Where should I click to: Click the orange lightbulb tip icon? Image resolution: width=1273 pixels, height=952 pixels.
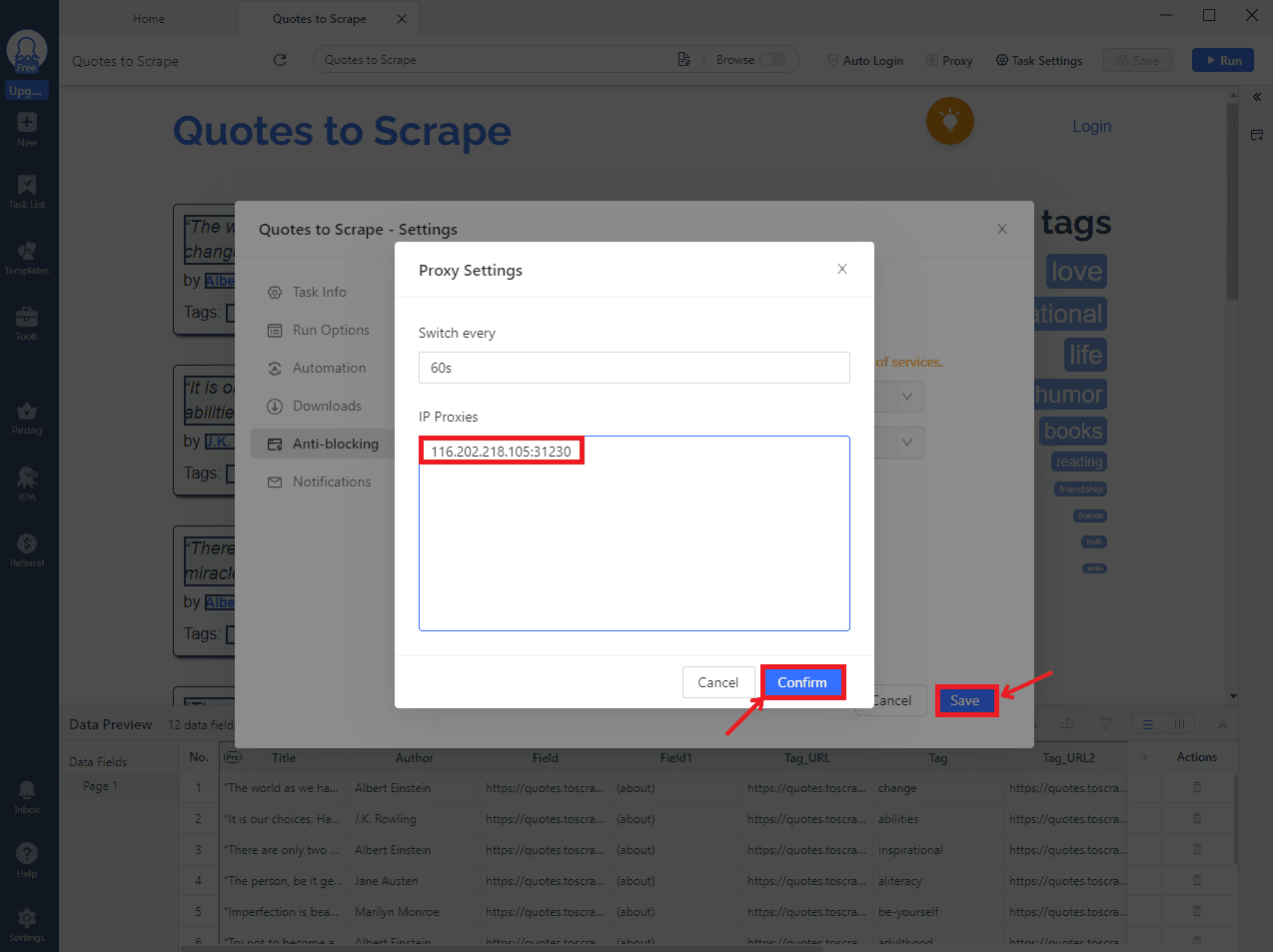[949, 121]
